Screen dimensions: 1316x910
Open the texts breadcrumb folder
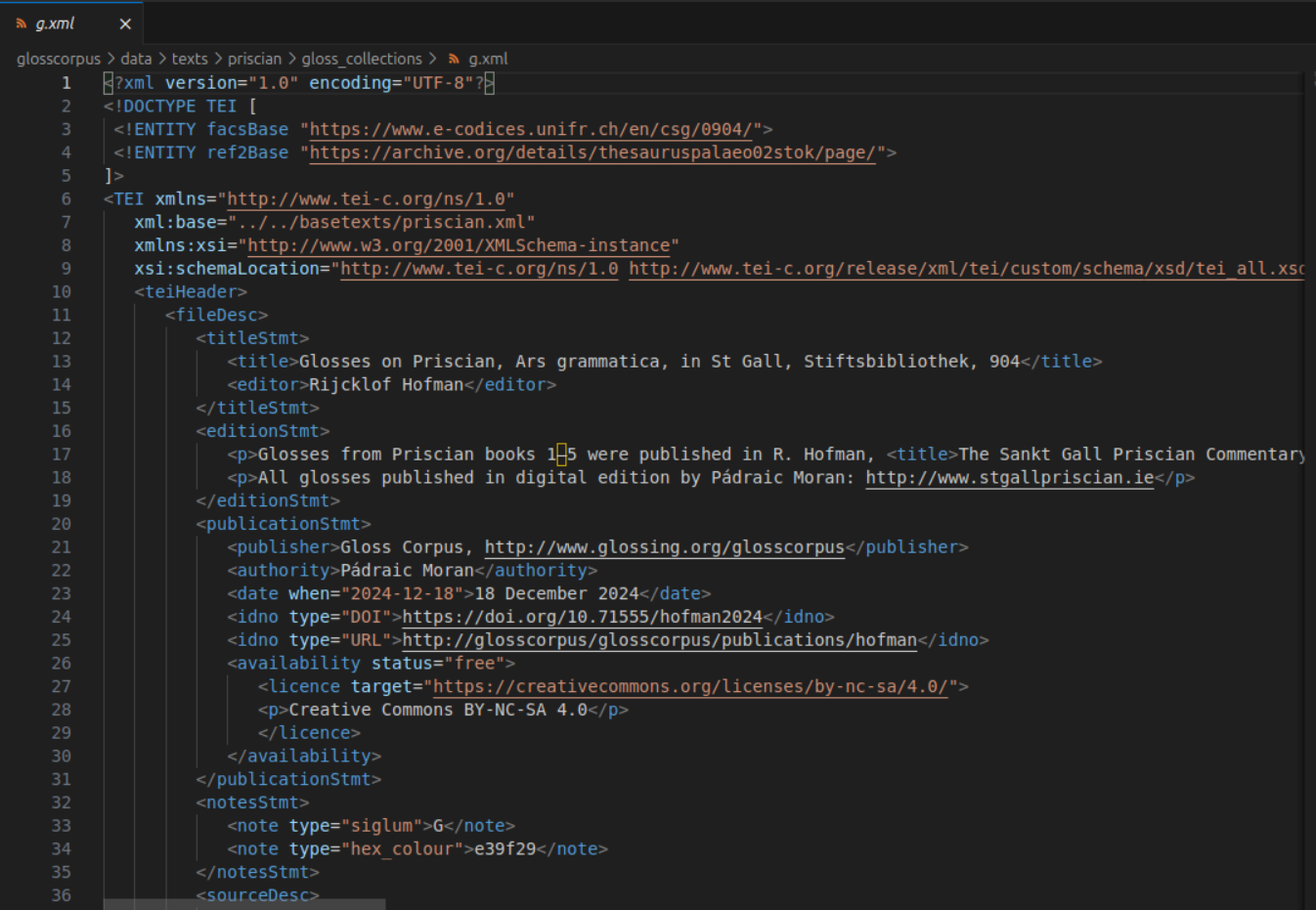coord(190,59)
